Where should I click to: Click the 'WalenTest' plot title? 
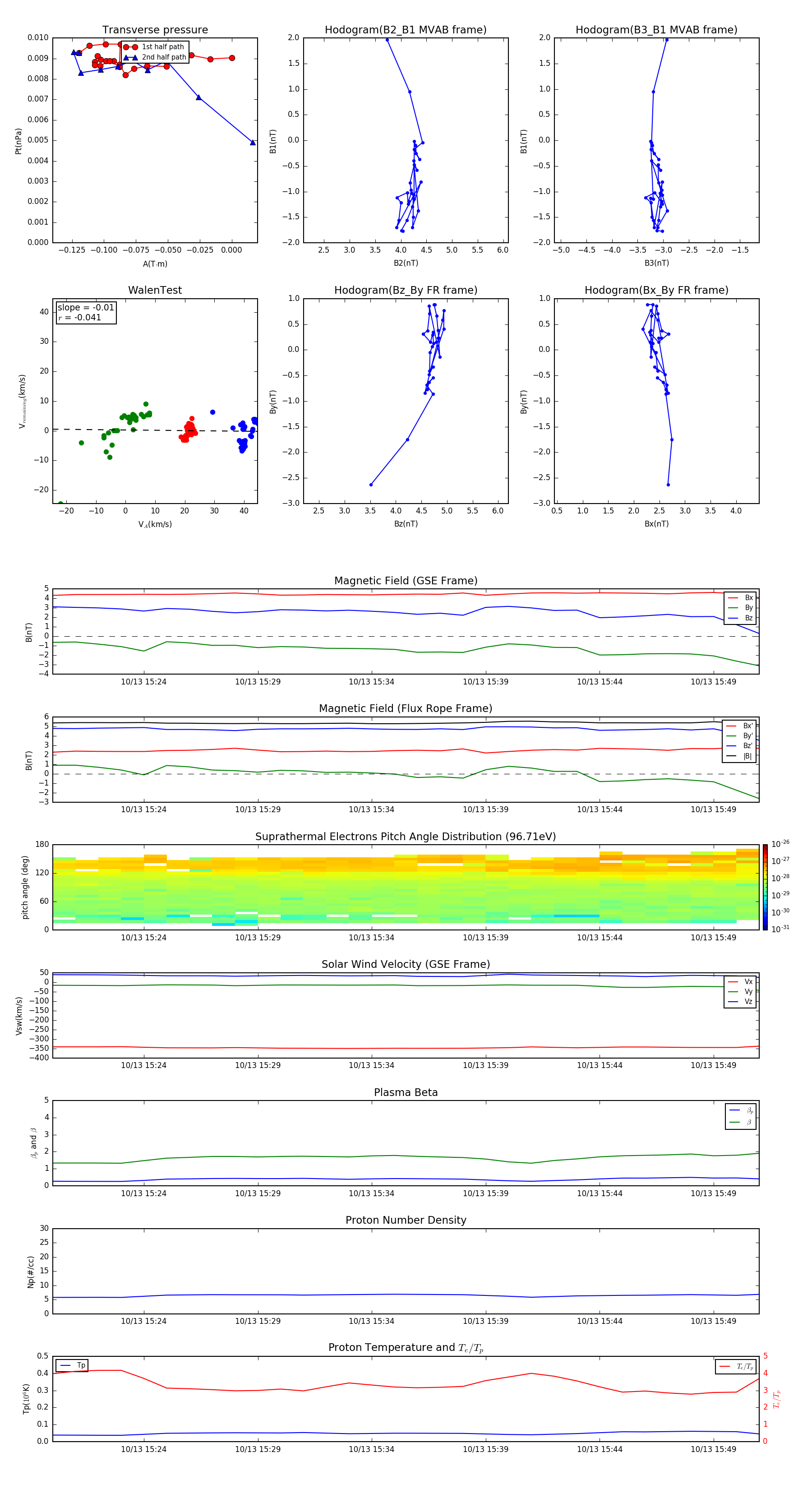pyautogui.click(x=155, y=290)
